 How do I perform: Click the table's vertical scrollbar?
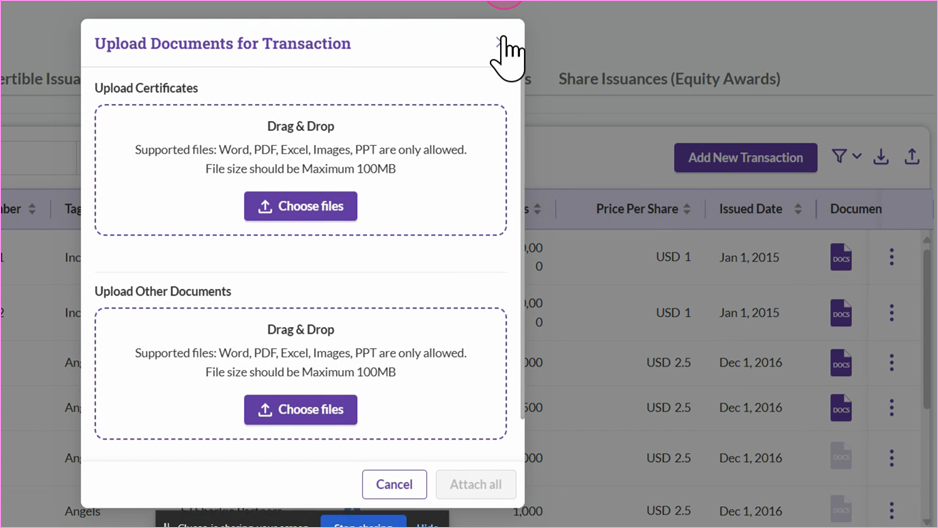coord(927,329)
